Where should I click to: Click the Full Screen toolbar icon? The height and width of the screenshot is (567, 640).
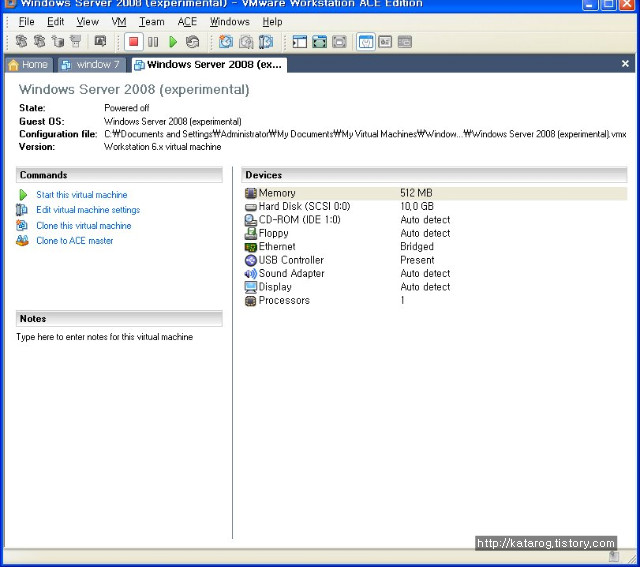[320, 42]
